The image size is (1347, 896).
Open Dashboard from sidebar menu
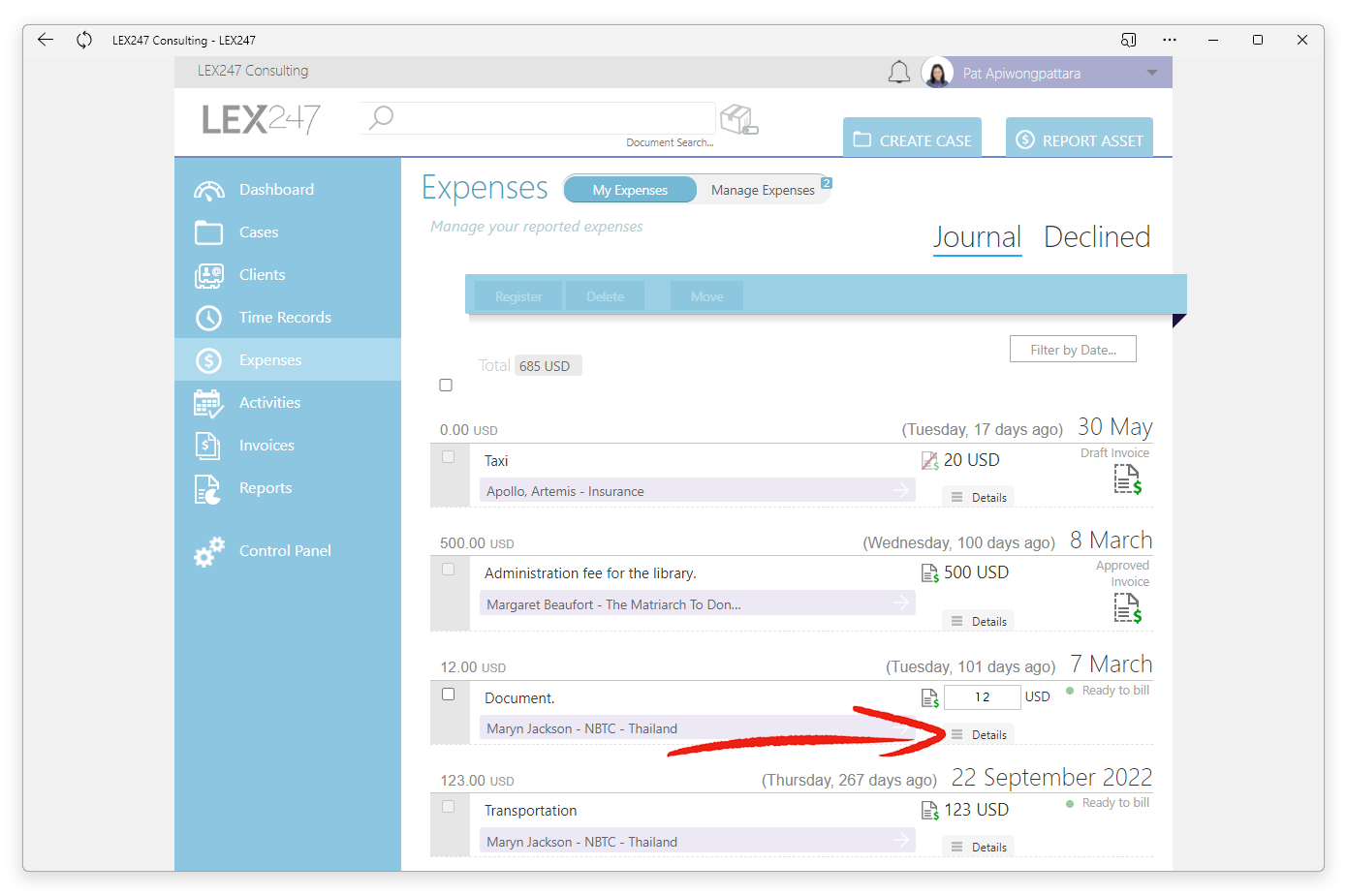[x=288, y=190]
